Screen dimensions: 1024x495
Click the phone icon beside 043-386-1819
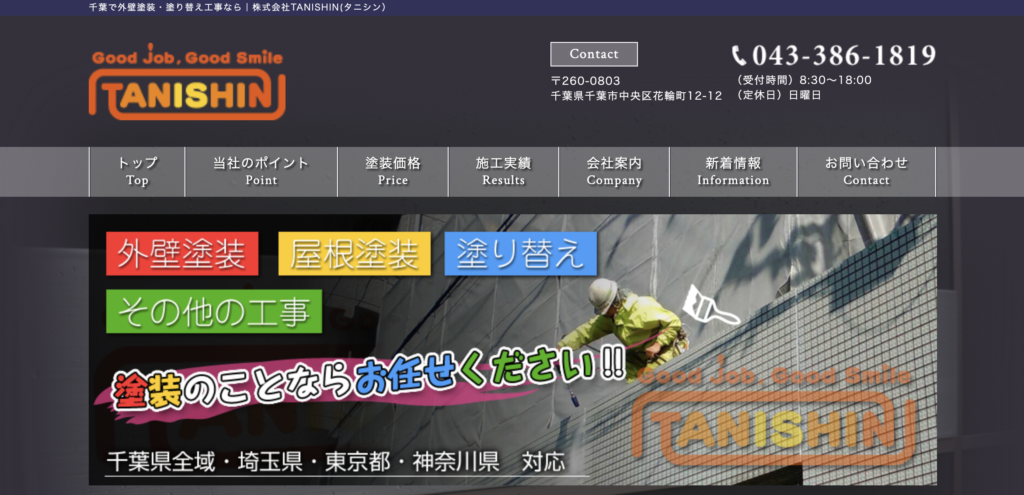(x=739, y=56)
